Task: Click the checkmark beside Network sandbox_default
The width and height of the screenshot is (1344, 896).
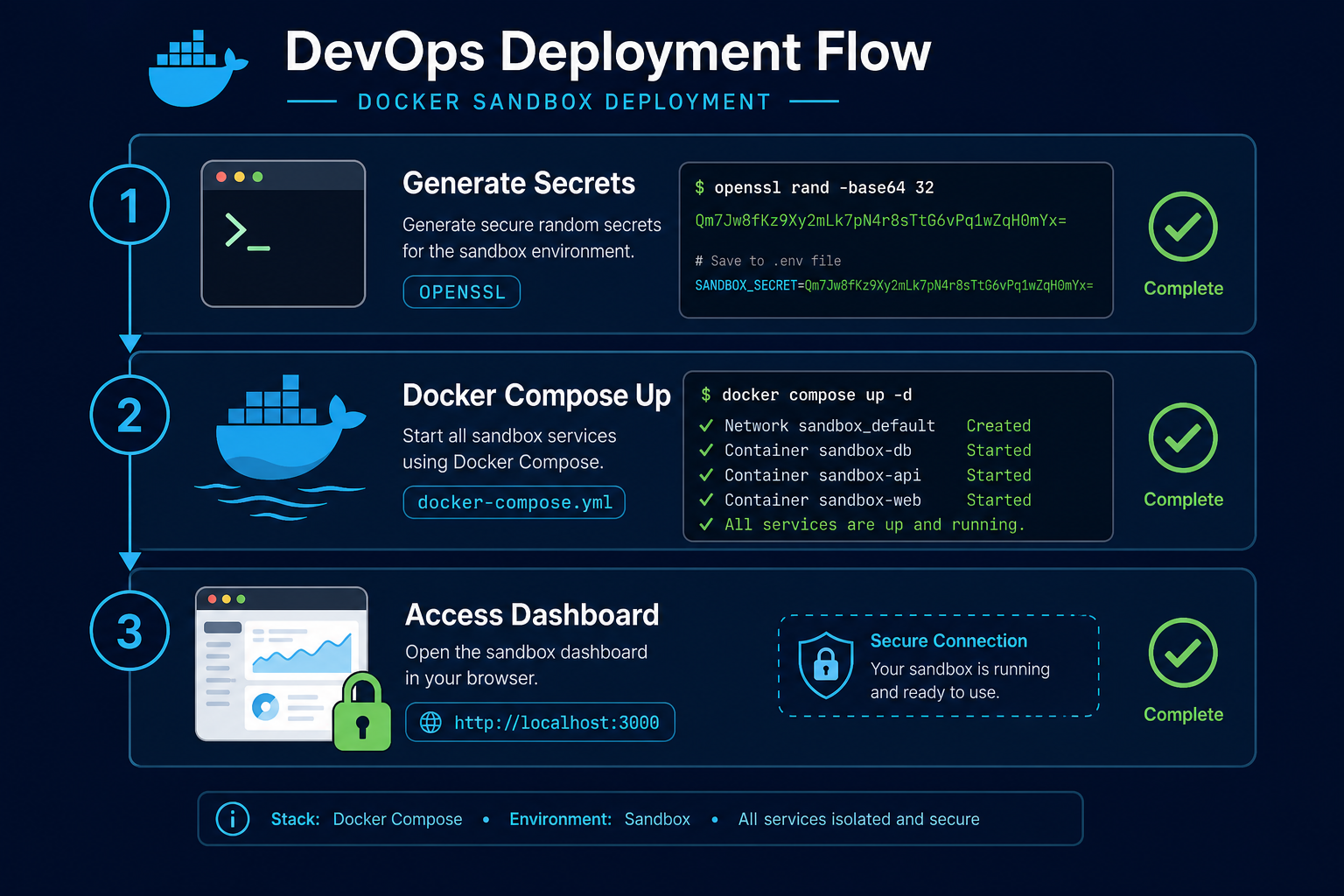Action: point(706,426)
